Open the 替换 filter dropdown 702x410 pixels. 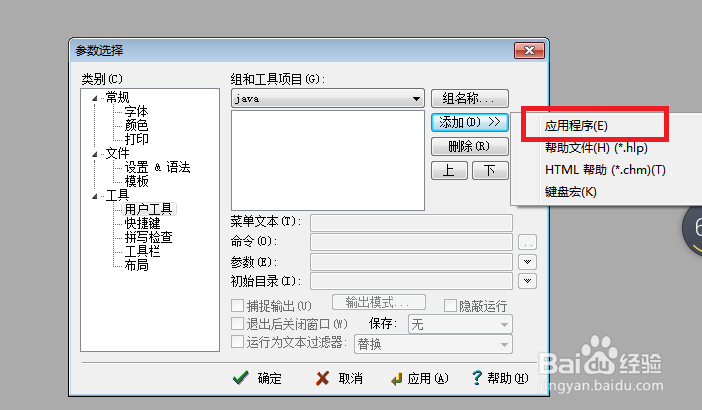click(433, 344)
